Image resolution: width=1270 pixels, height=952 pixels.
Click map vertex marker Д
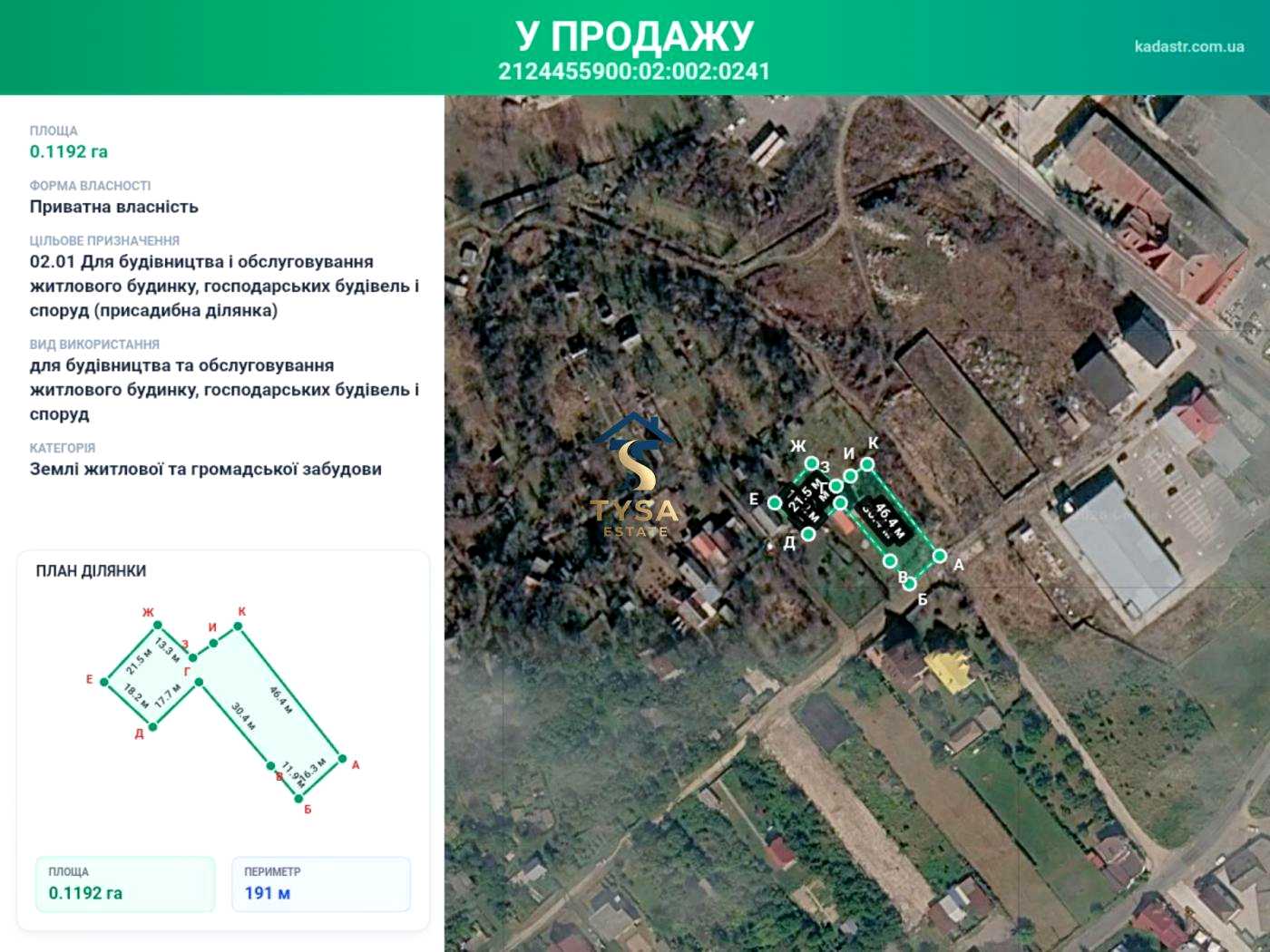click(808, 534)
